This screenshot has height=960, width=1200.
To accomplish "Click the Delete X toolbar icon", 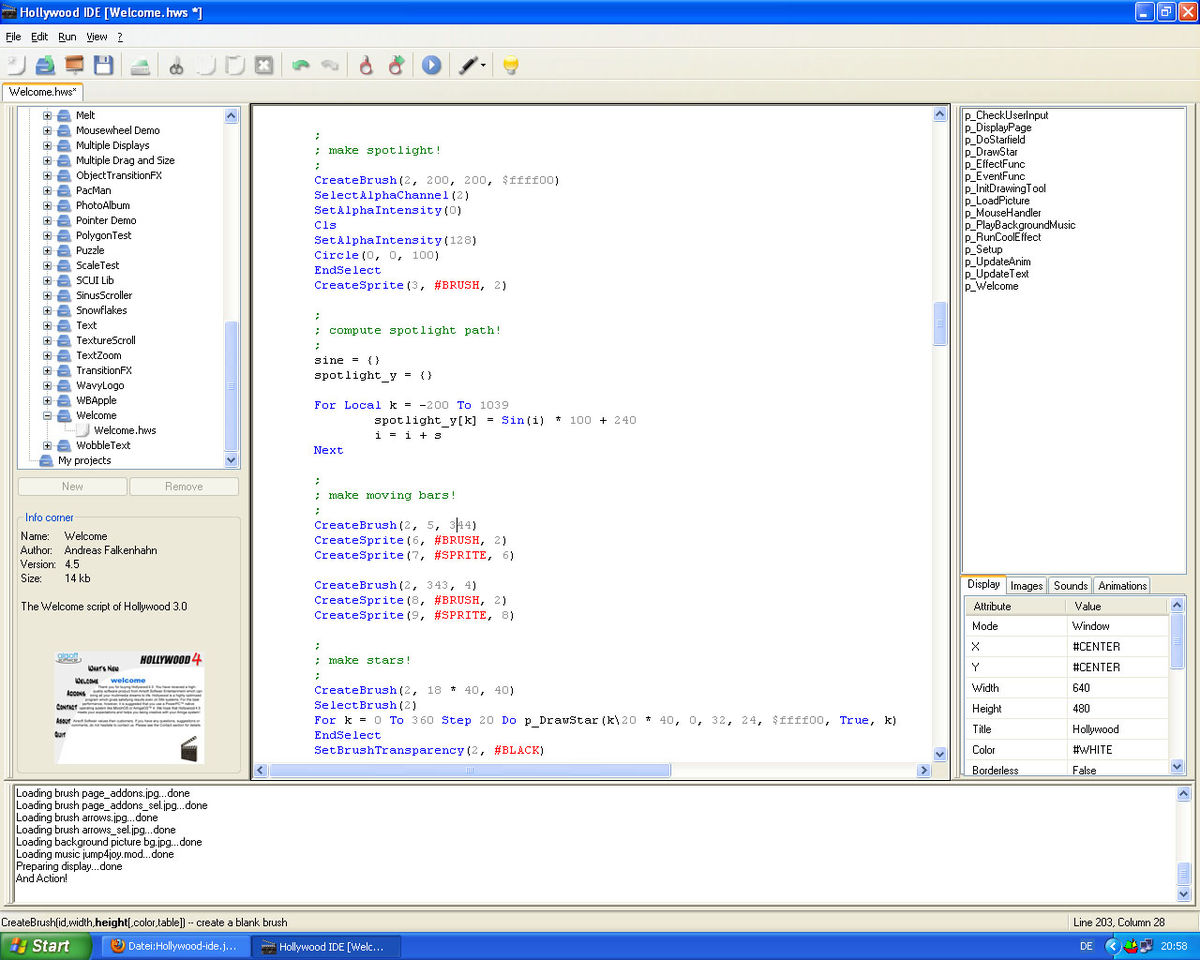I will [x=263, y=66].
